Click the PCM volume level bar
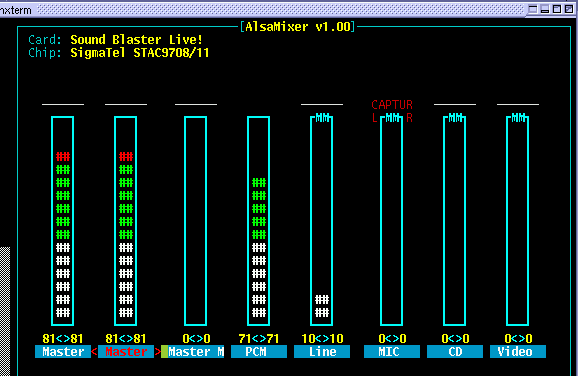578x376 pixels. click(x=259, y=221)
